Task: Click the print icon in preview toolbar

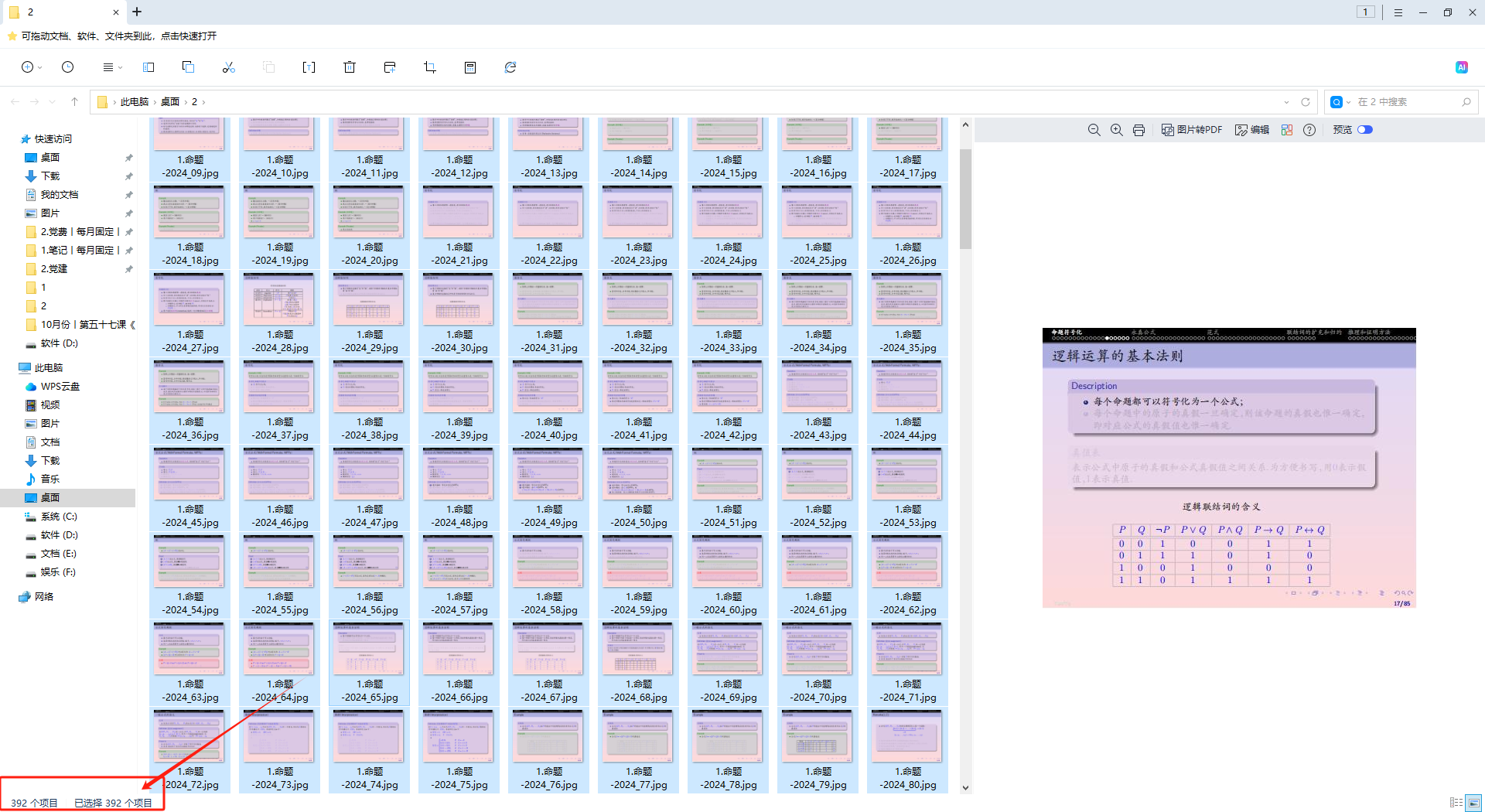Action: coord(1138,130)
